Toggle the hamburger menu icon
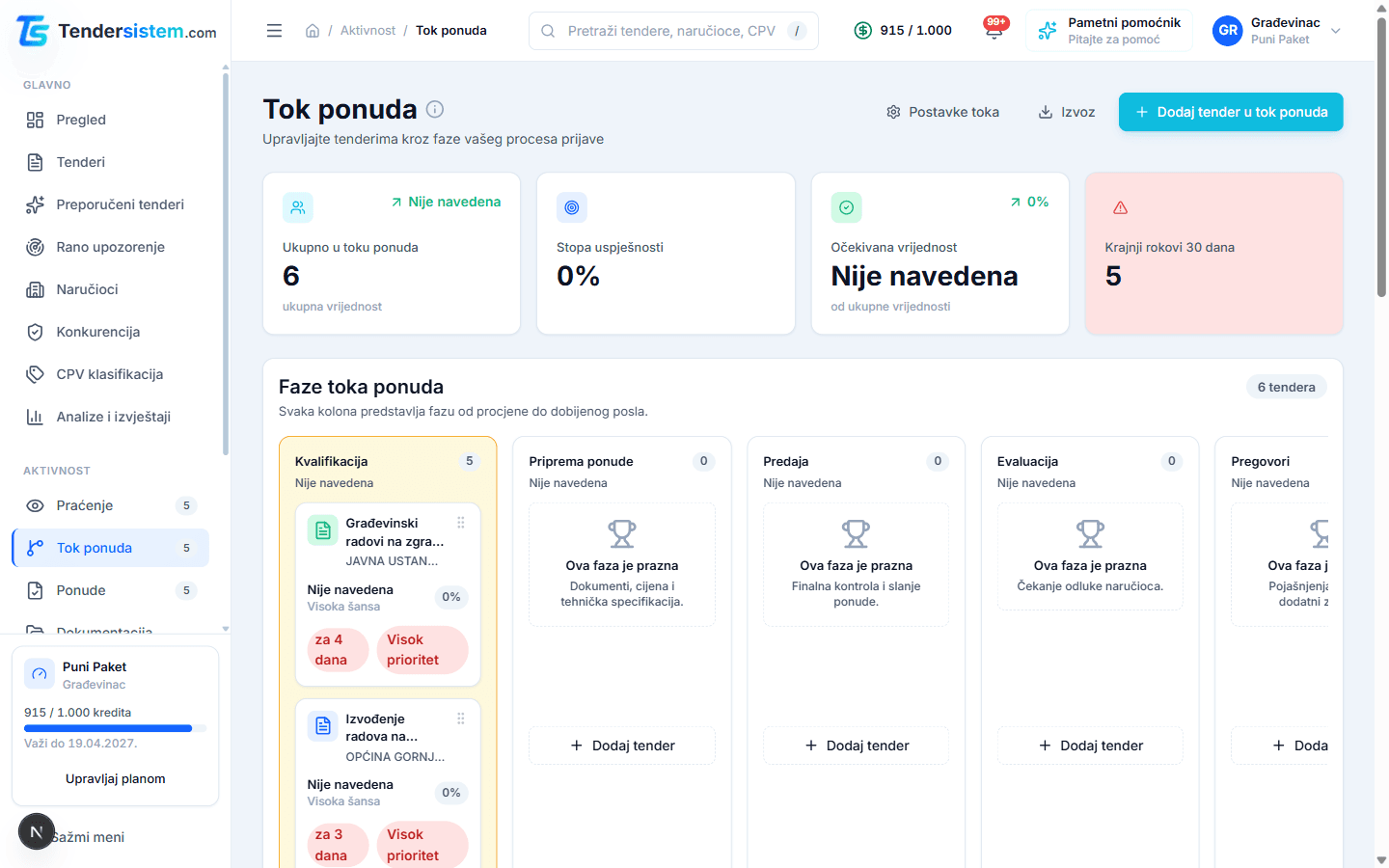 tap(274, 31)
